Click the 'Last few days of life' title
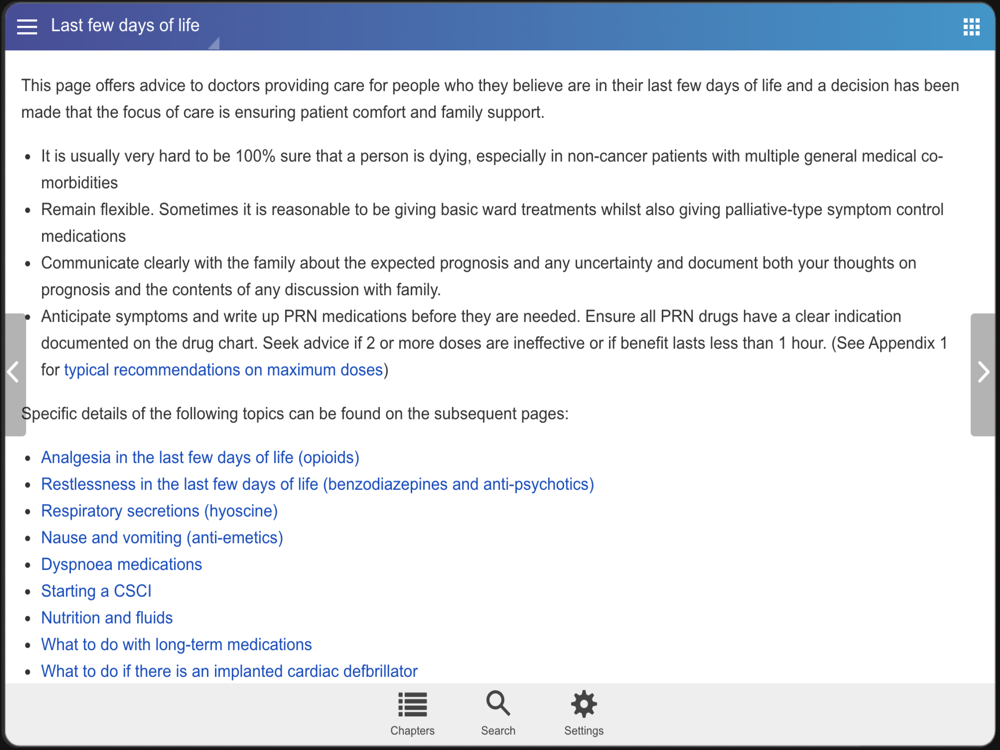This screenshot has width=1000, height=750. (125, 26)
